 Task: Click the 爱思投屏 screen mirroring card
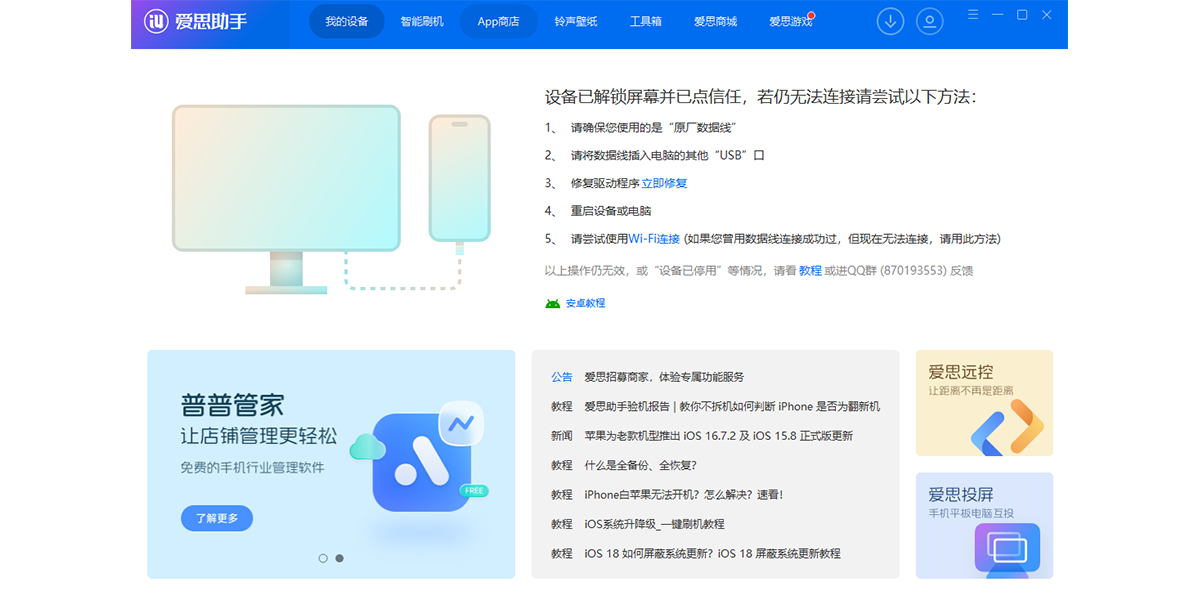tap(984, 525)
